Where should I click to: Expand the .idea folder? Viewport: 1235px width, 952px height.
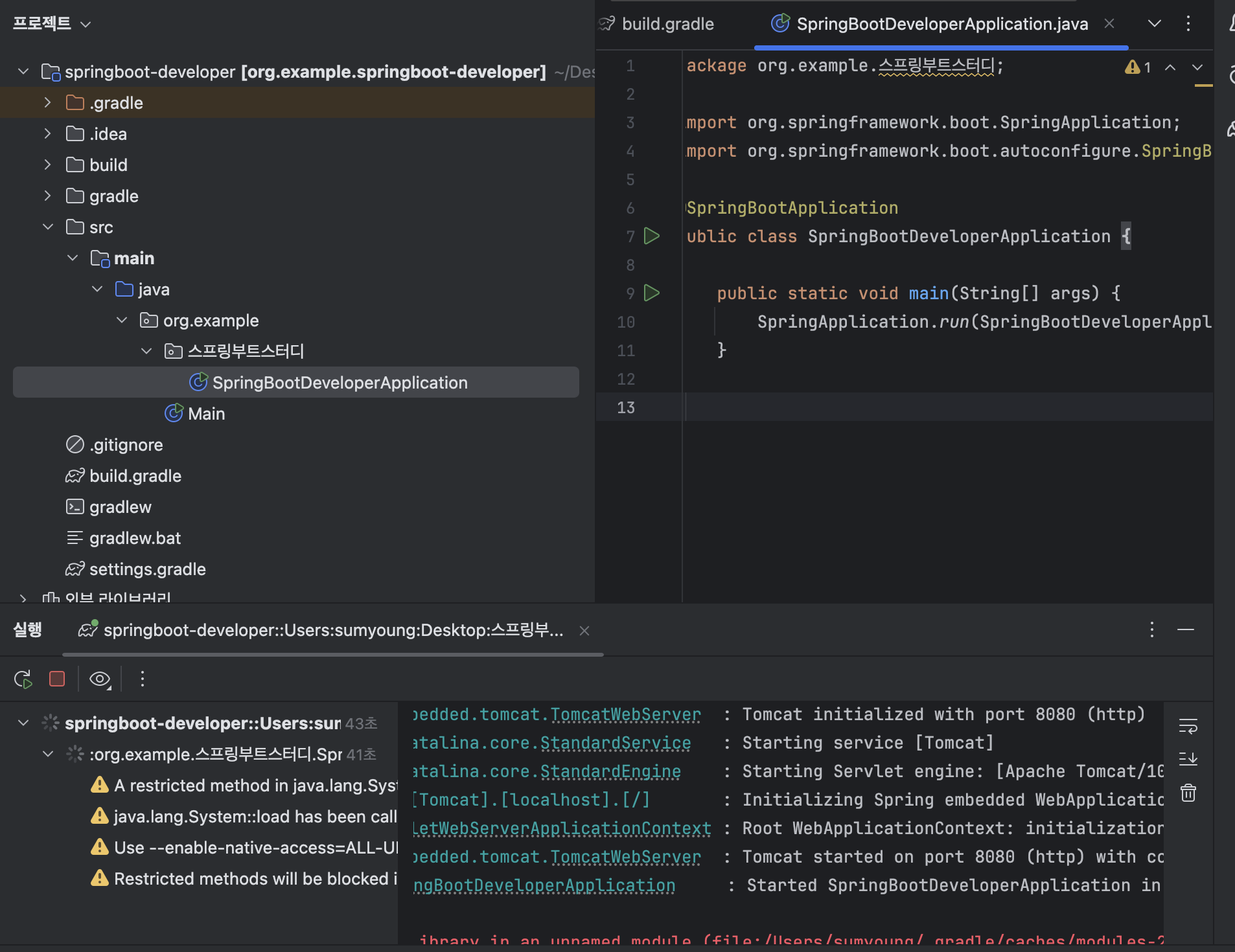47,133
